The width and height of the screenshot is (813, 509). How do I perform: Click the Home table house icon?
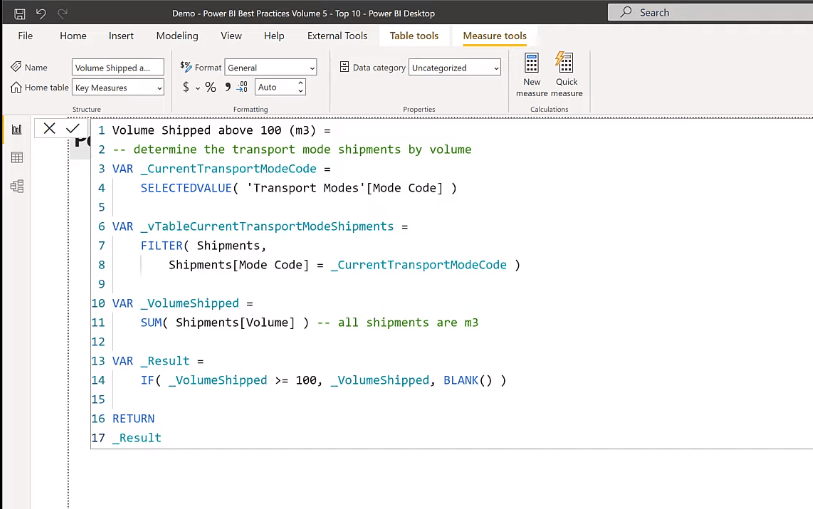pos(16,88)
